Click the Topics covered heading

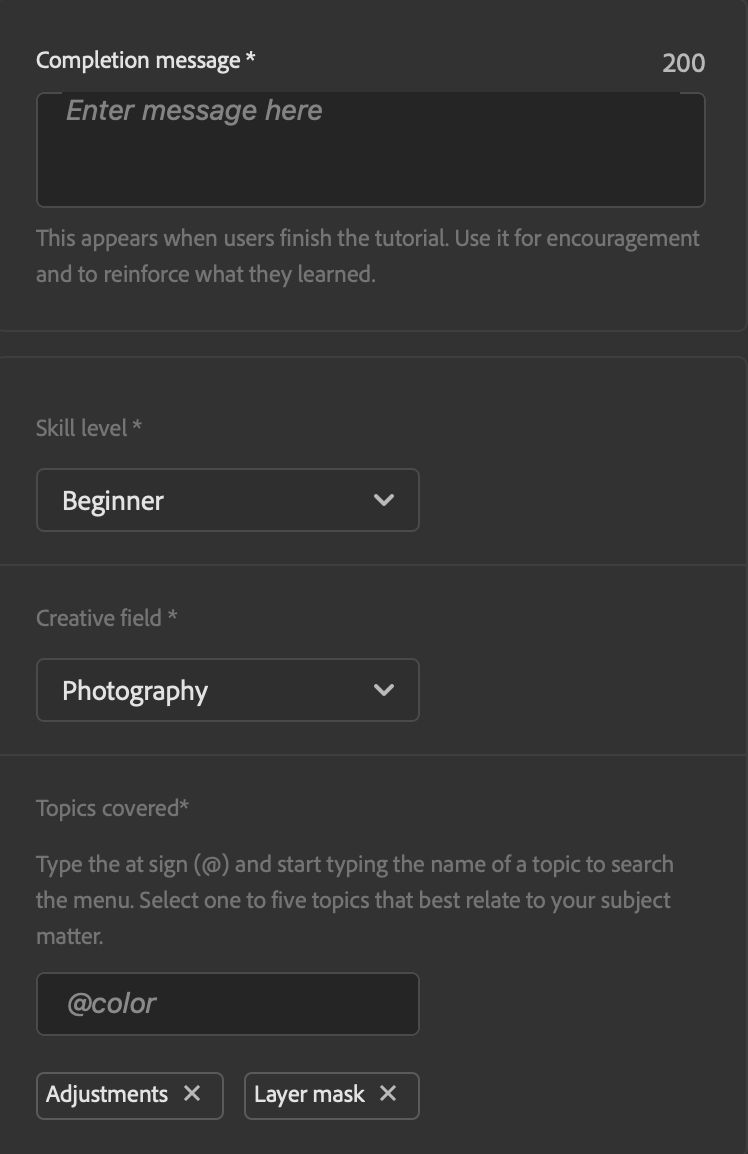coord(108,808)
